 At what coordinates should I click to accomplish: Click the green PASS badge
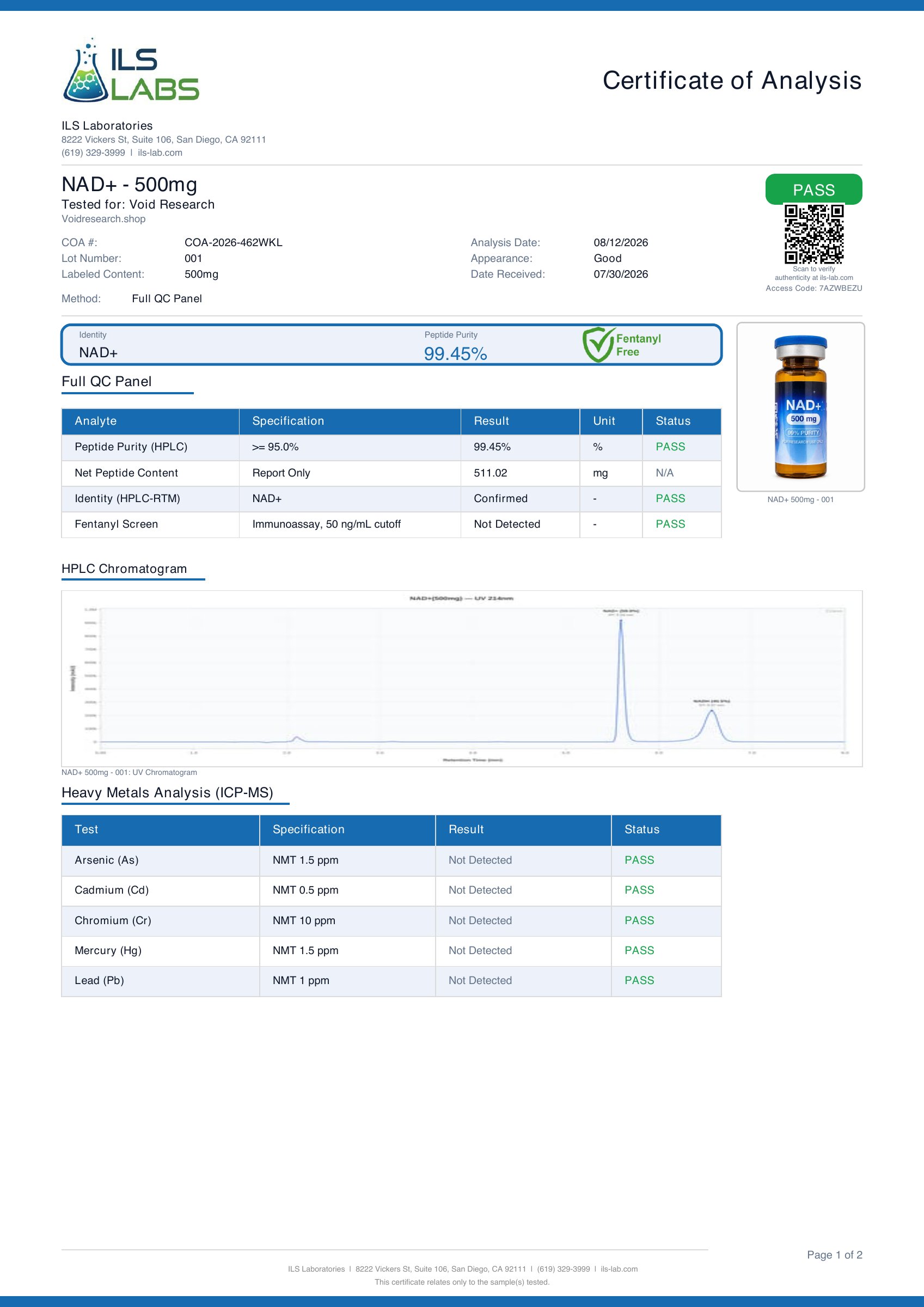[813, 190]
